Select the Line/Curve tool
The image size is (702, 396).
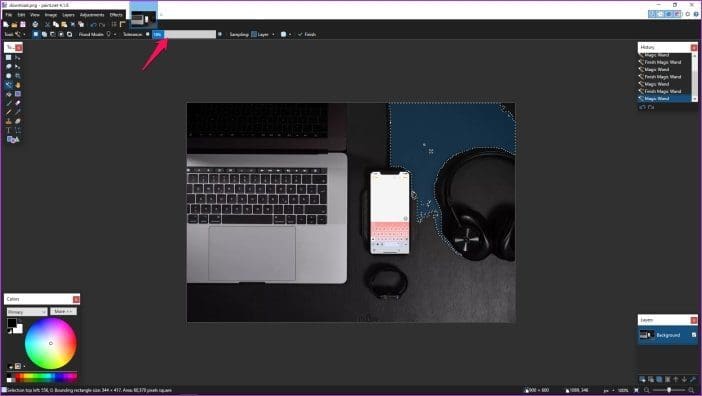[x=17, y=130]
